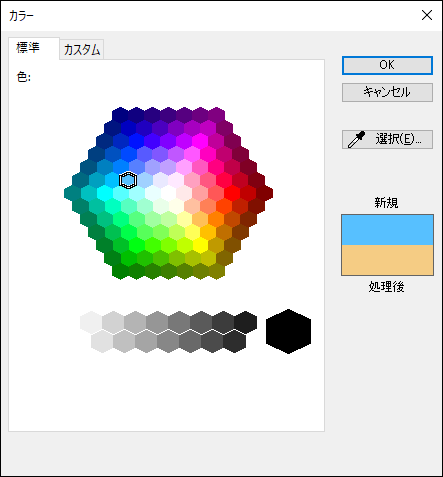Viewport: 443px width, 477px height.
Task: Select the pure red hexagon
Action: (x=232, y=193)
